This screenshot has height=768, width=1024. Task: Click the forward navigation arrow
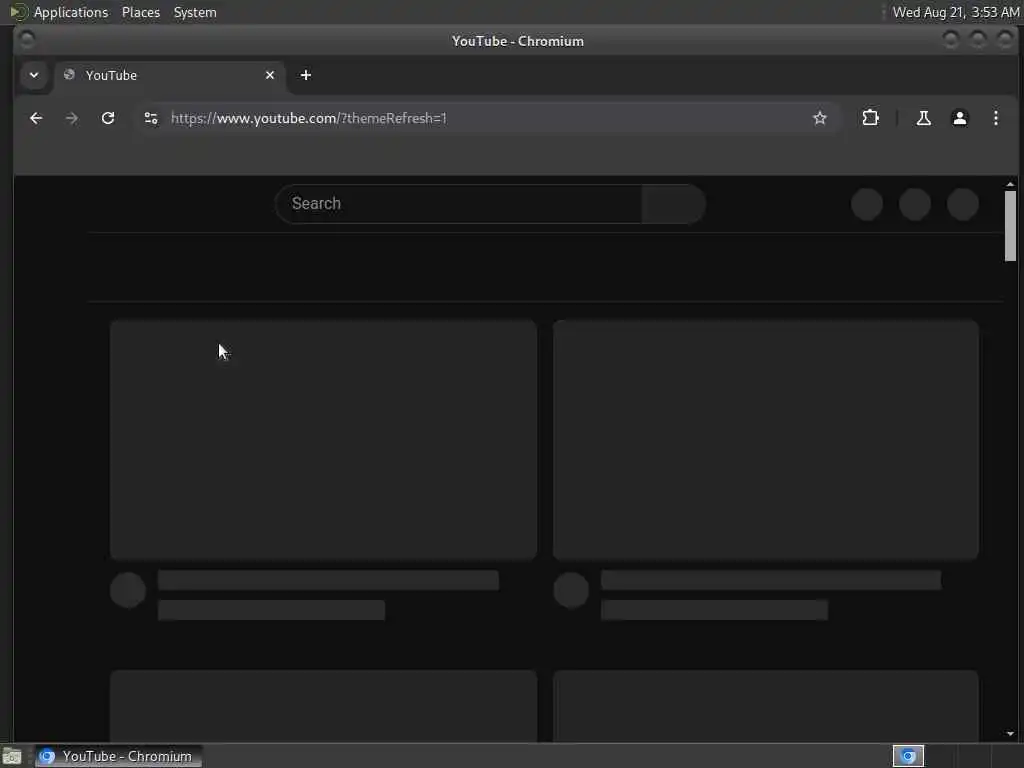click(72, 118)
